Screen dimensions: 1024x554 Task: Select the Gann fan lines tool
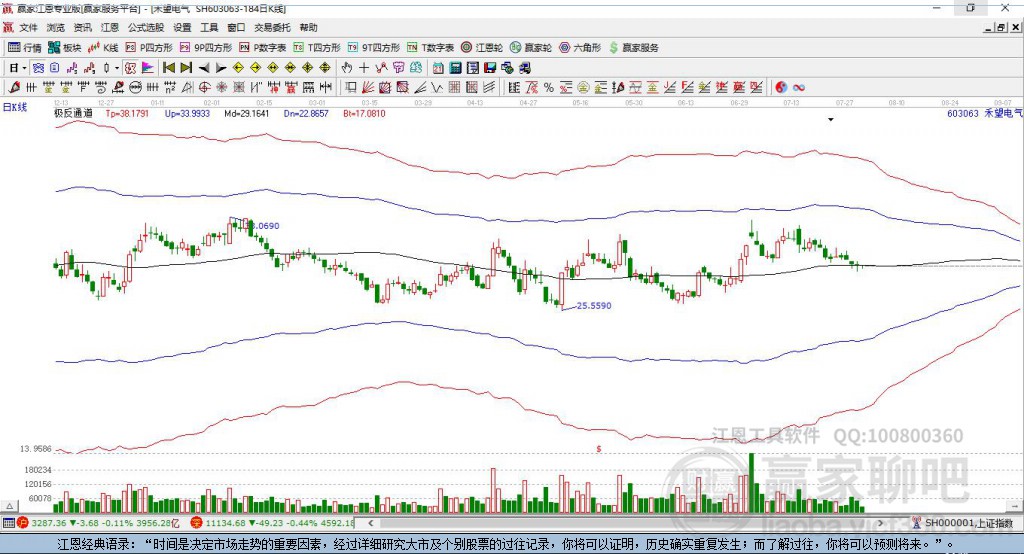pyautogui.click(x=367, y=87)
